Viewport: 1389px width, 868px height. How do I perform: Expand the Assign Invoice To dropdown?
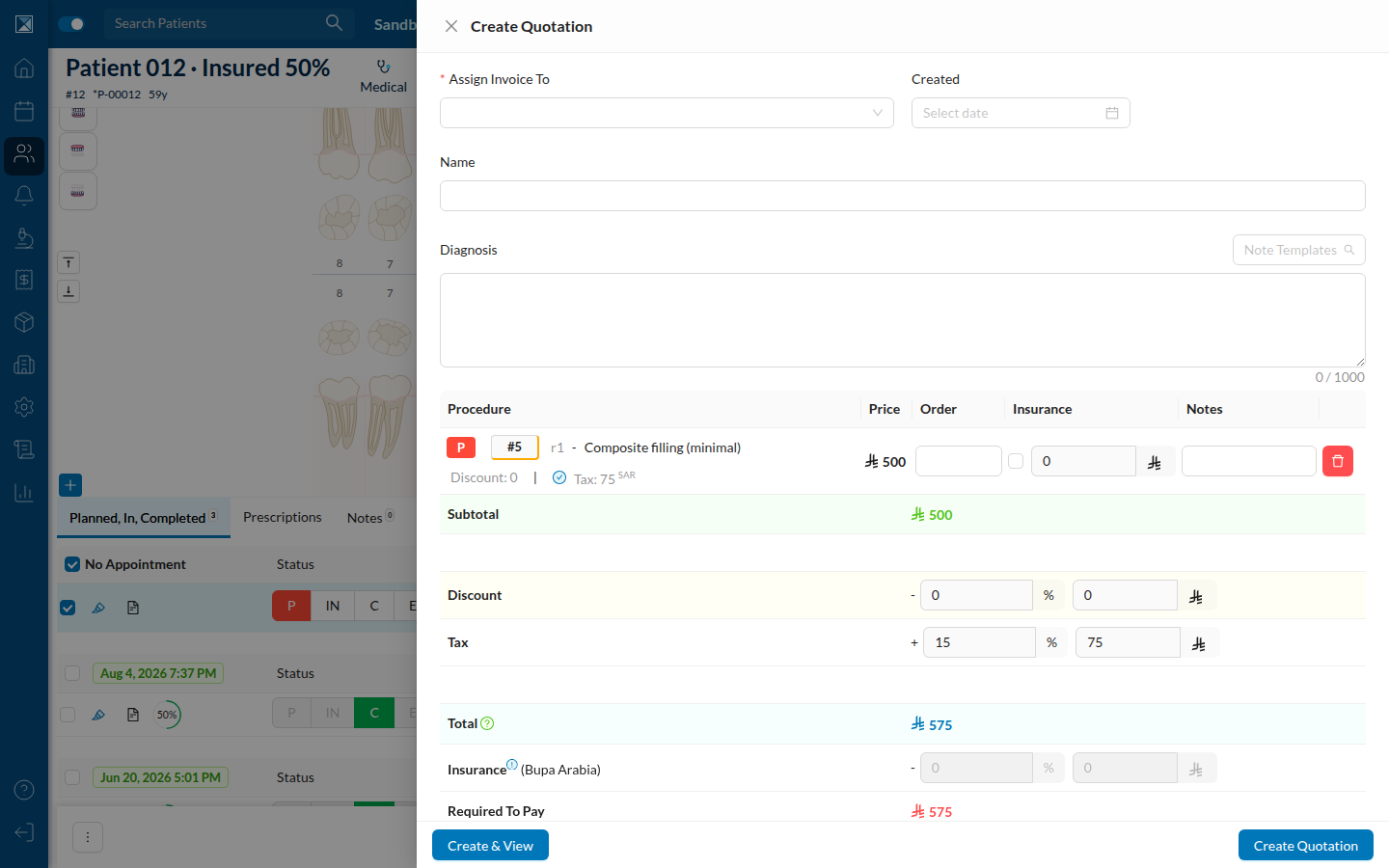pyautogui.click(x=667, y=113)
